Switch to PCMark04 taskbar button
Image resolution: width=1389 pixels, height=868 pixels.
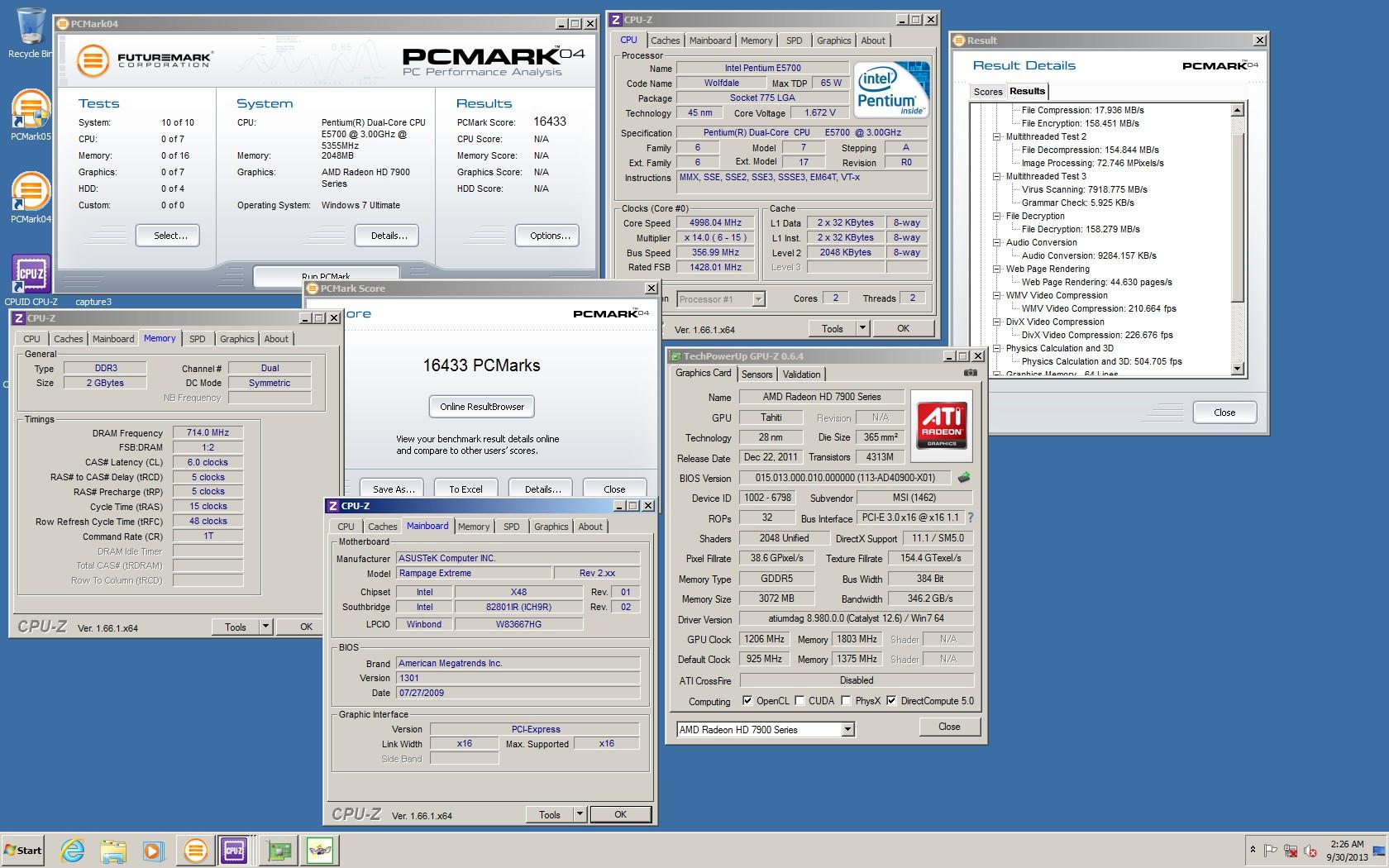(195, 850)
